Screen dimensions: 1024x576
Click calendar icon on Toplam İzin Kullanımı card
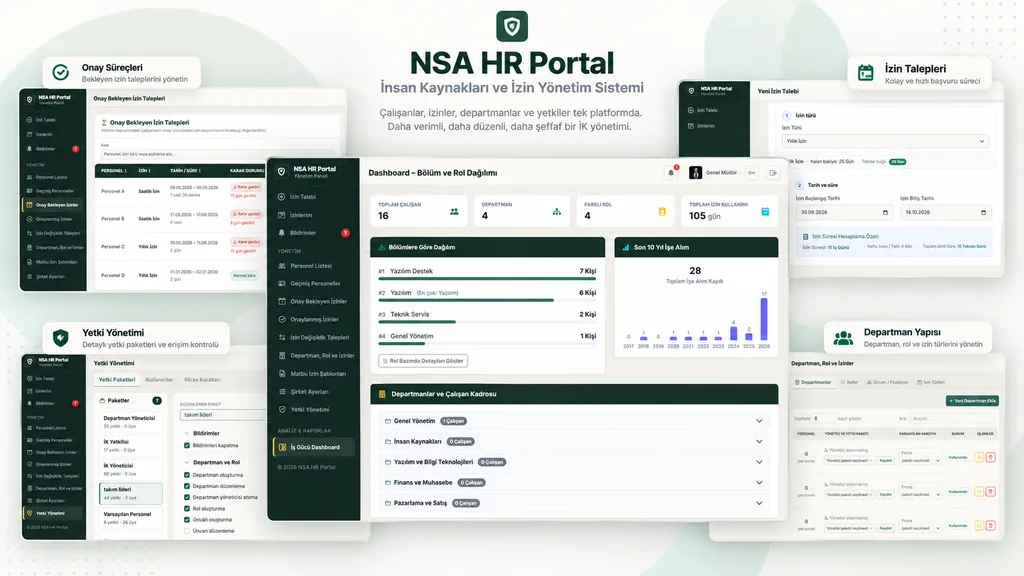(x=765, y=212)
